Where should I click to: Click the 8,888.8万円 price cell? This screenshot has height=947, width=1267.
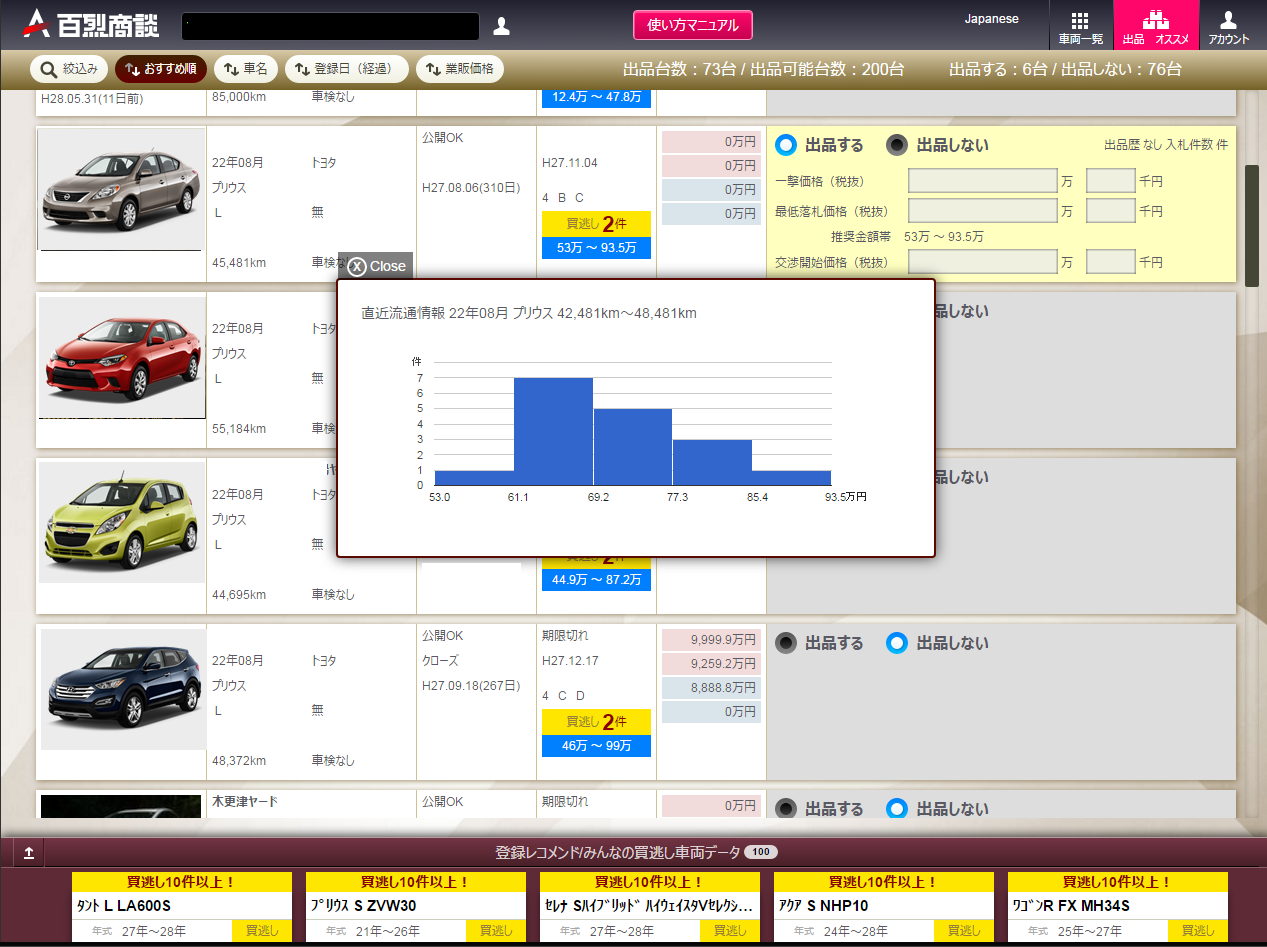click(x=711, y=688)
